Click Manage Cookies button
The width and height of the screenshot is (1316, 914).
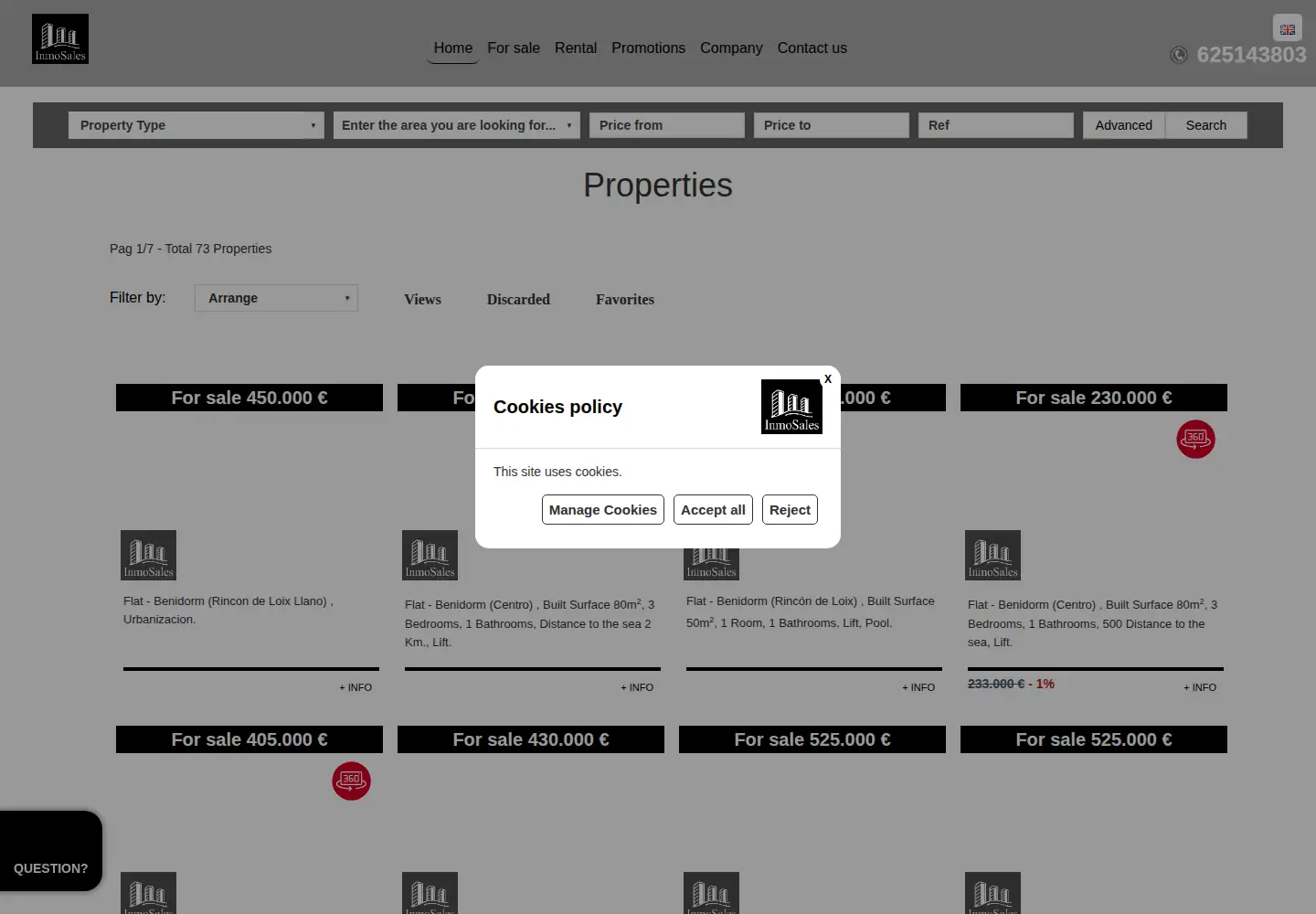[x=603, y=510]
